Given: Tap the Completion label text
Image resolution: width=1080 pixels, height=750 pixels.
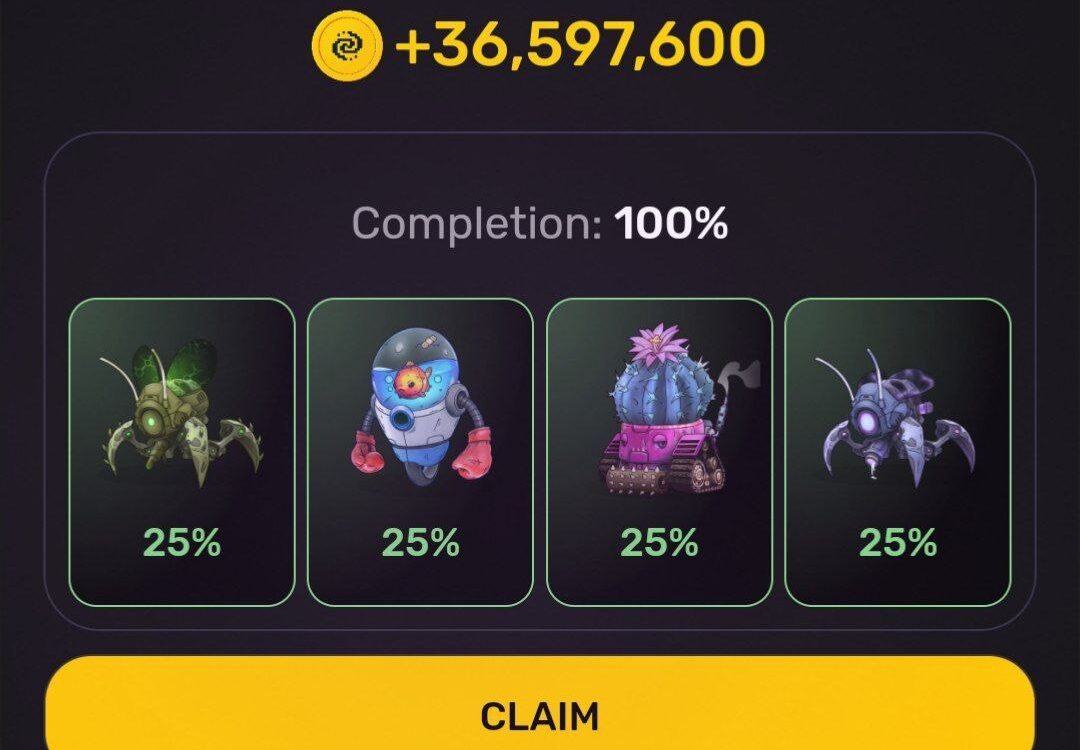Looking at the screenshot, I should pos(477,225).
